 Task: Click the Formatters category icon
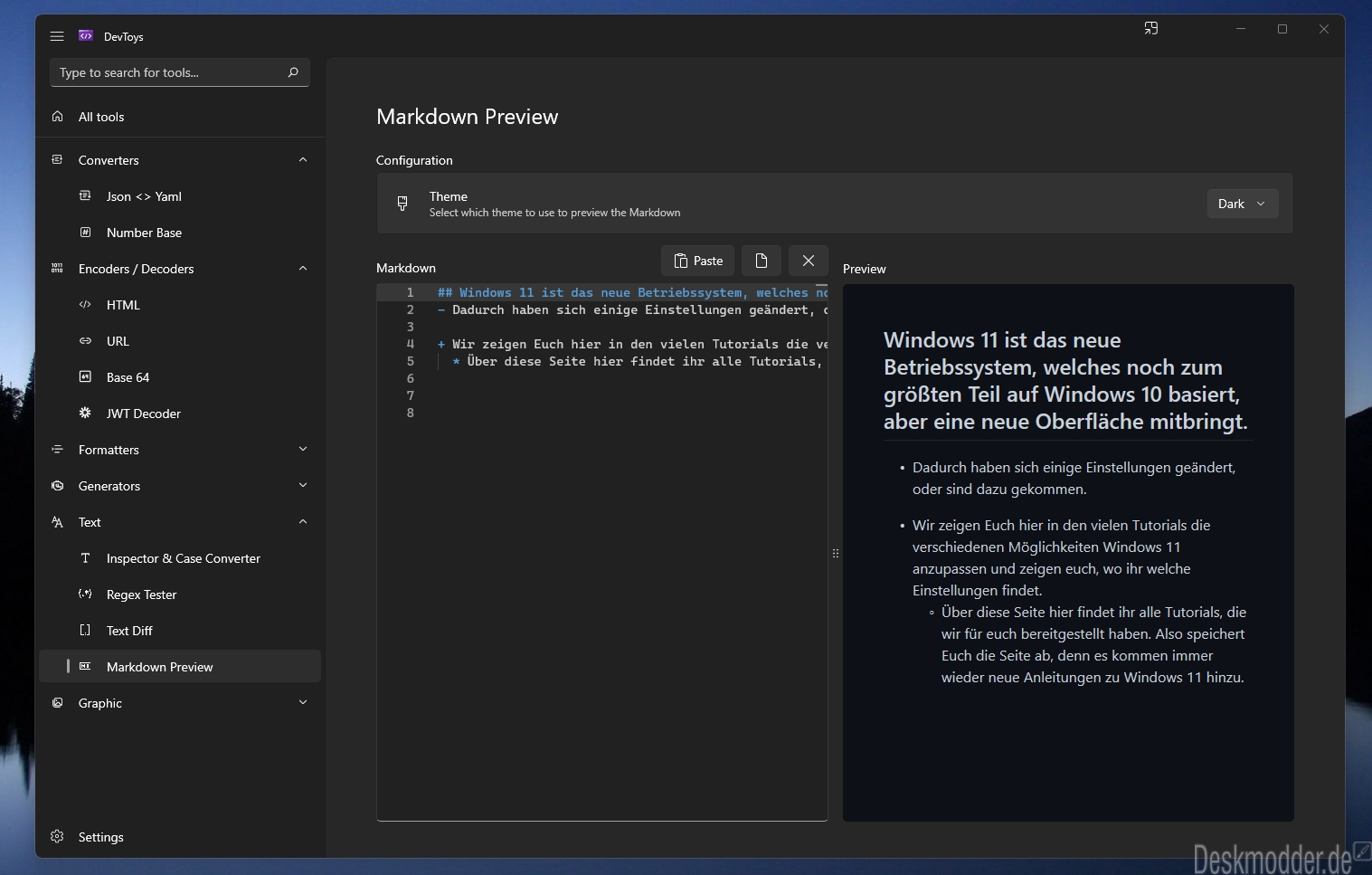point(58,450)
